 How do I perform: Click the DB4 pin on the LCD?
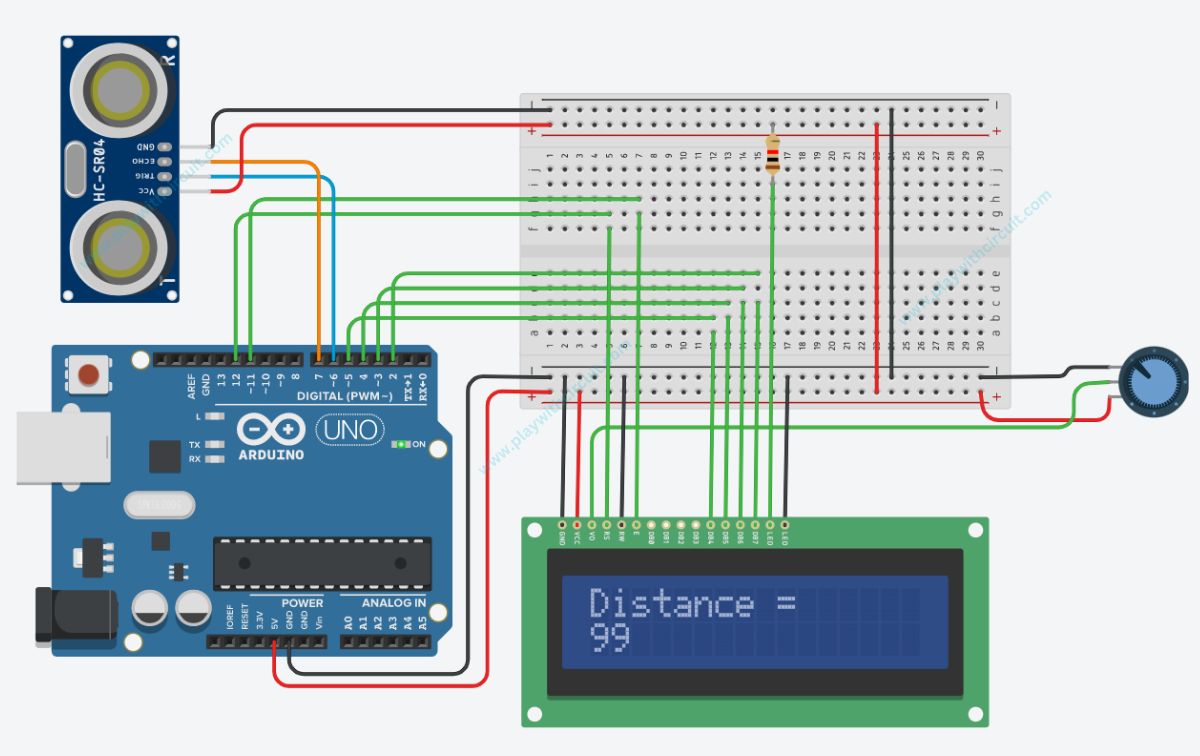[712, 526]
